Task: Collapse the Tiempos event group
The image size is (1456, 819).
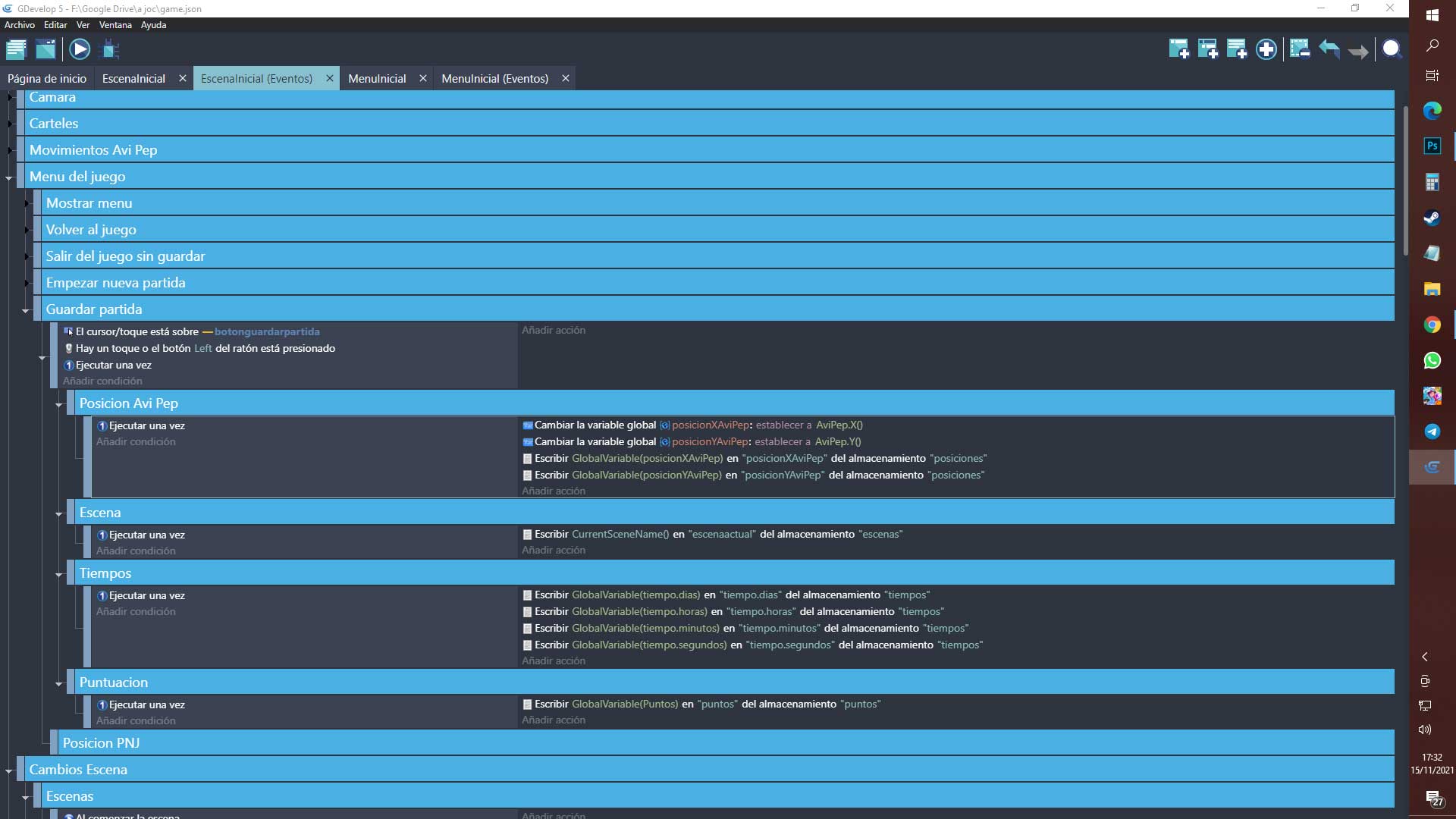Action: click(59, 574)
